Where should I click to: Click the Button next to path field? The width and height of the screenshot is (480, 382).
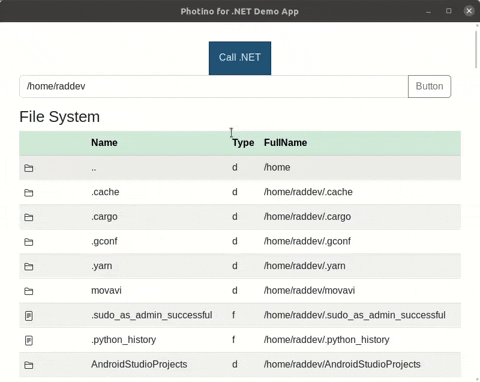tap(429, 86)
